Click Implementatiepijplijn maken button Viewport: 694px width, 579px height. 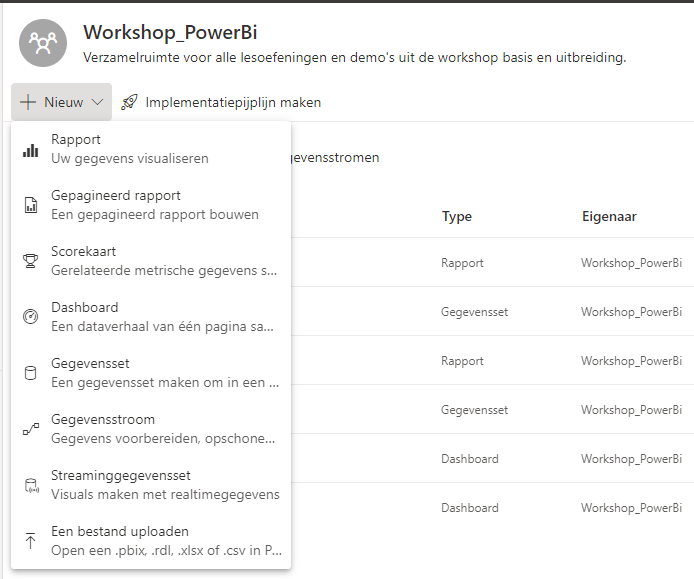click(221, 102)
